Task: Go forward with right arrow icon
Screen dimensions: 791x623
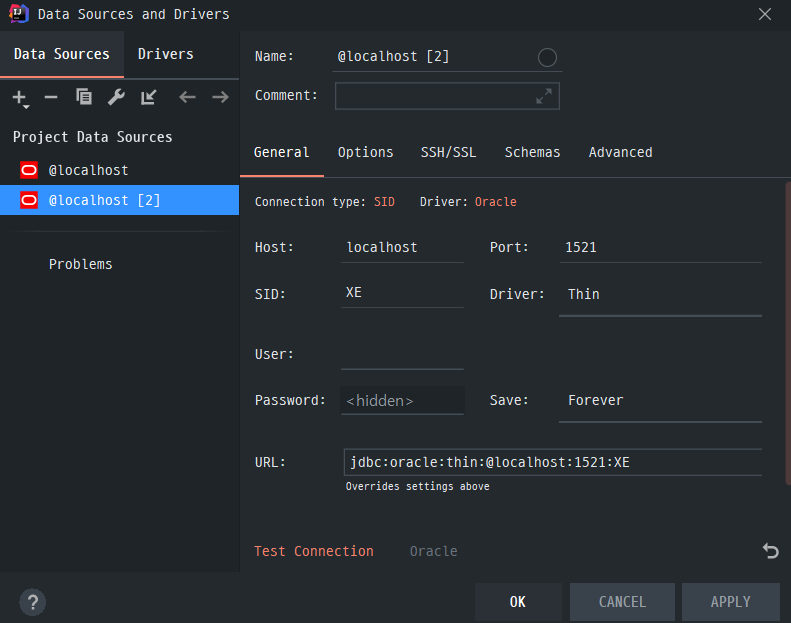Action: click(220, 97)
